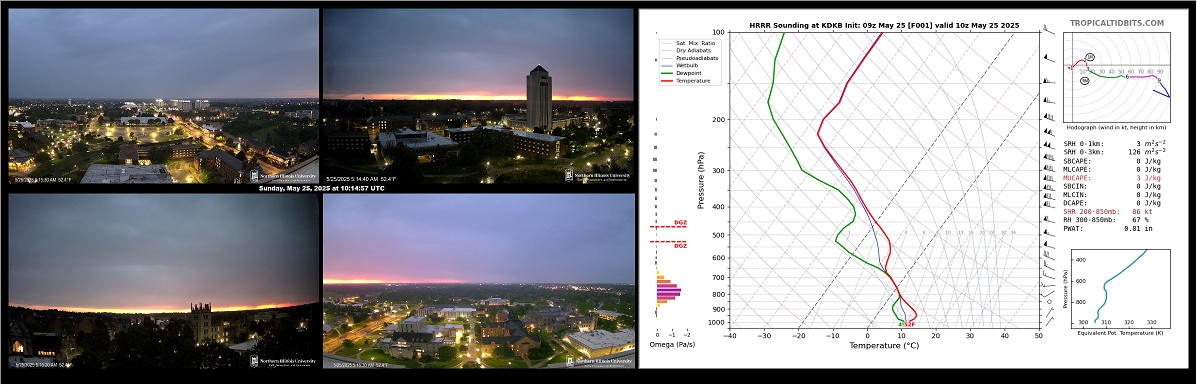The image size is (1197, 385).
Task: Open the webcam view with pink sky over campus
Action: [x=479, y=281]
